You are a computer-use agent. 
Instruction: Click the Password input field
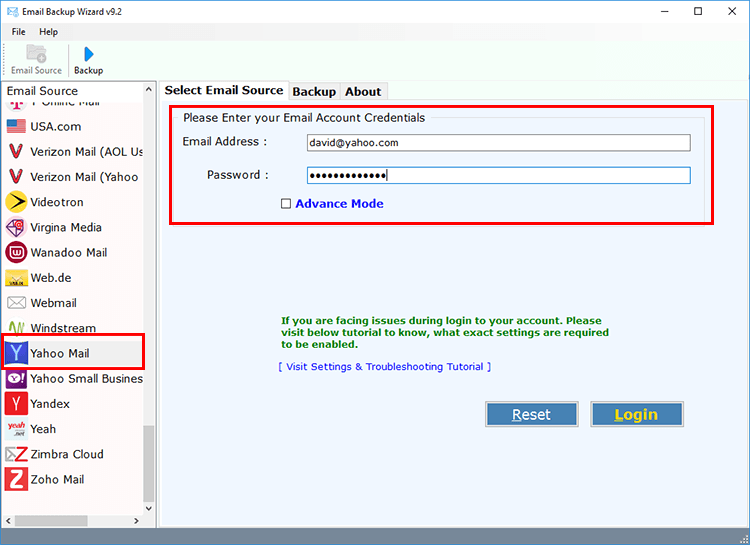(x=498, y=175)
